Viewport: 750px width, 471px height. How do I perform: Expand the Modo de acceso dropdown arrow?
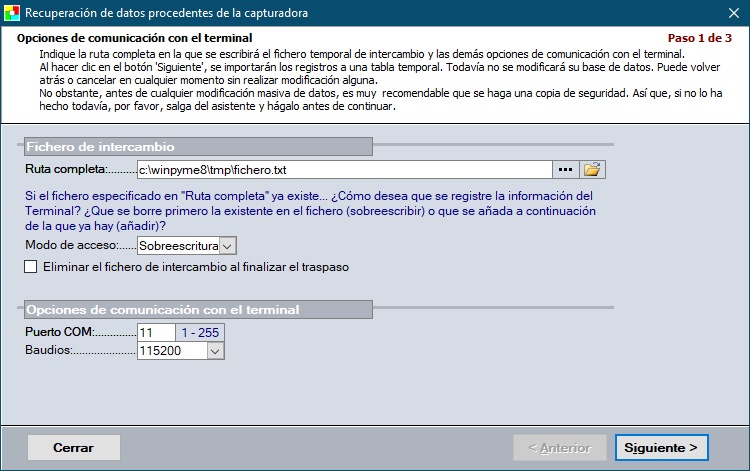(227, 245)
